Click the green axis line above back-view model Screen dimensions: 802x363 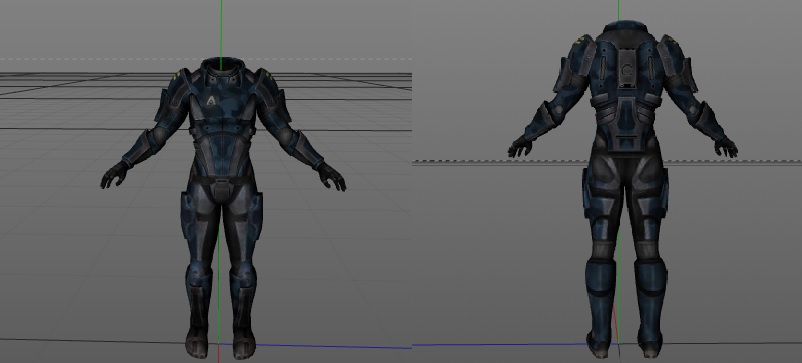pyautogui.click(x=618, y=11)
